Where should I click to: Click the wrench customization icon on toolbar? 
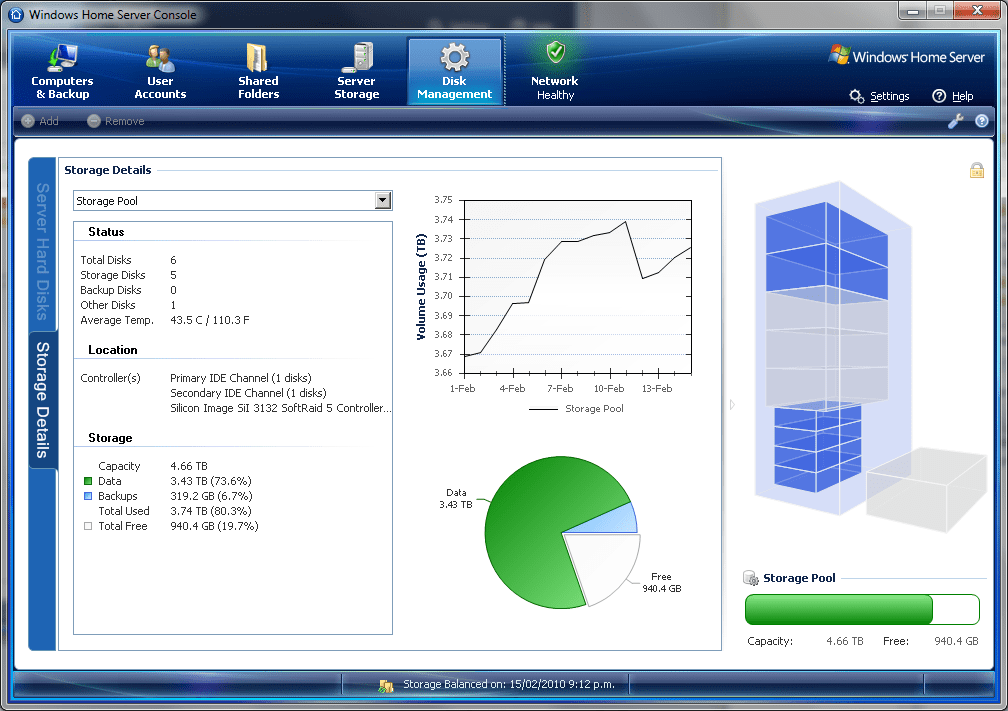coord(956,120)
